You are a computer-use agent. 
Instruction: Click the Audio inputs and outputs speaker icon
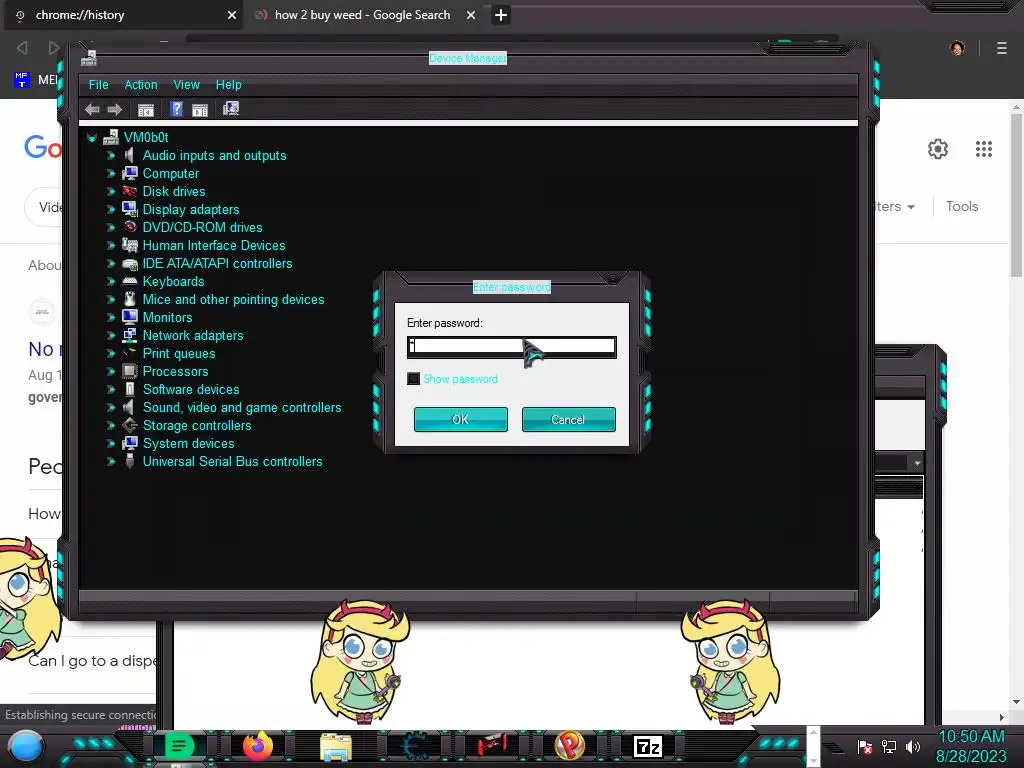tap(129, 155)
